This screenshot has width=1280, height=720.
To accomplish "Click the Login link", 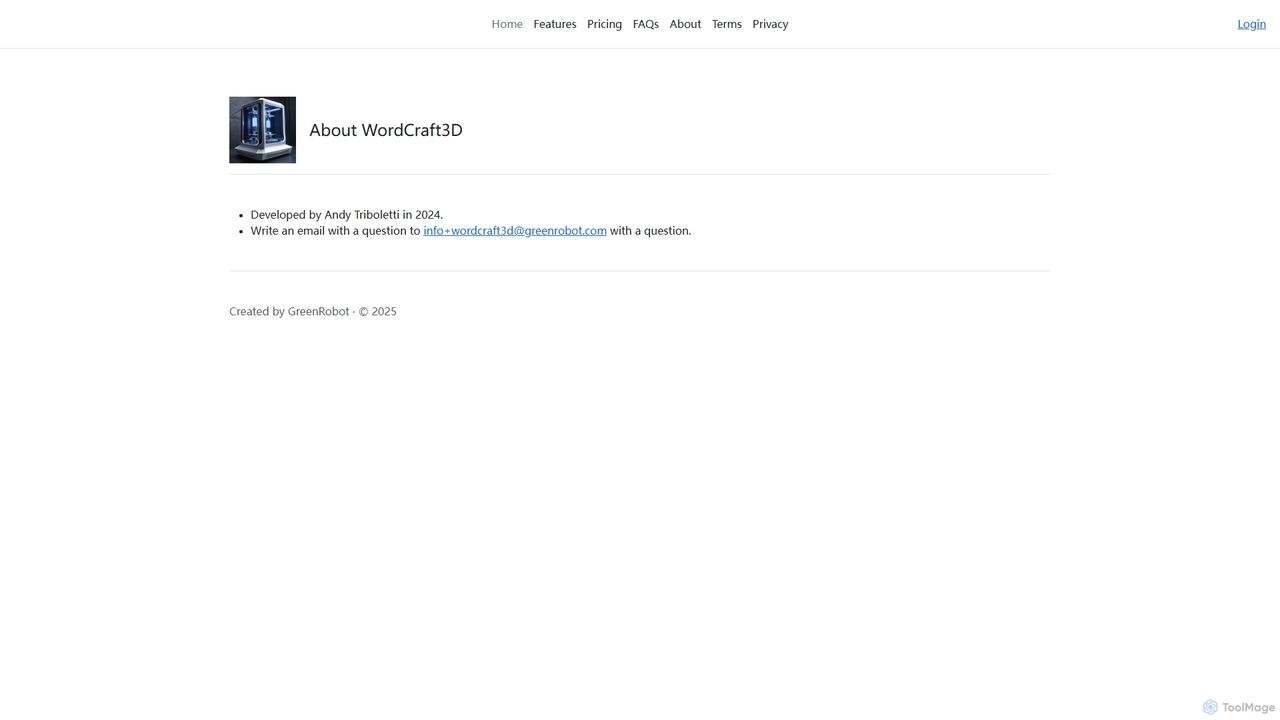I will tap(1251, 24).
